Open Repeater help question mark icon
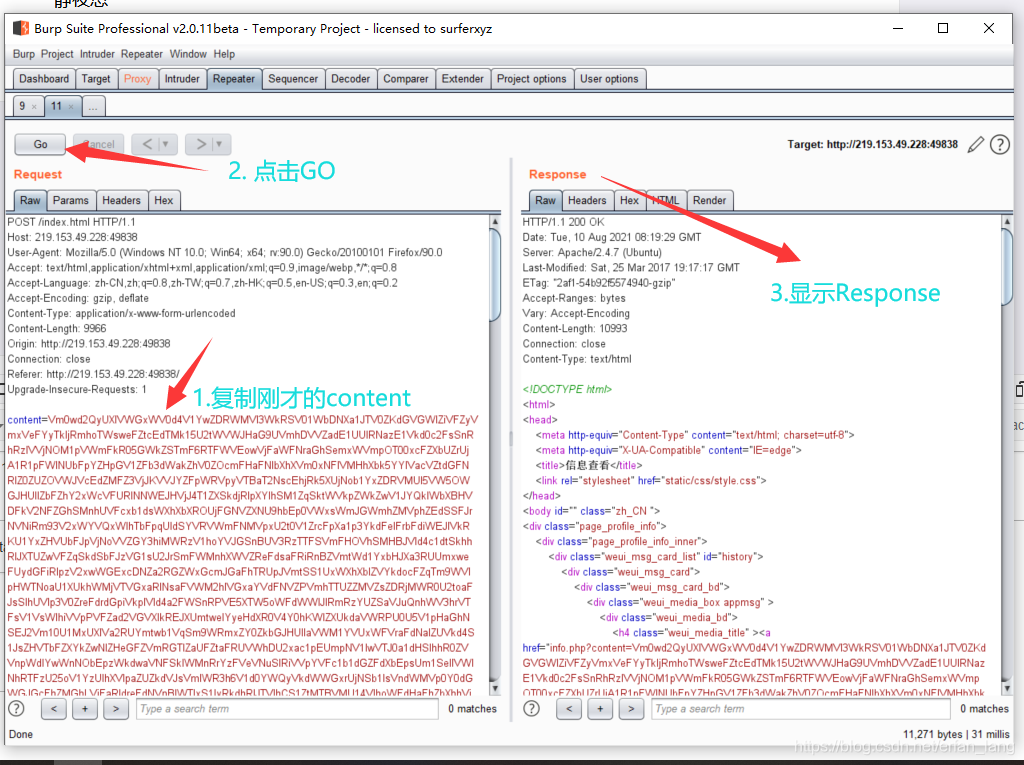1024x765 pixels. pos(1000,144)
